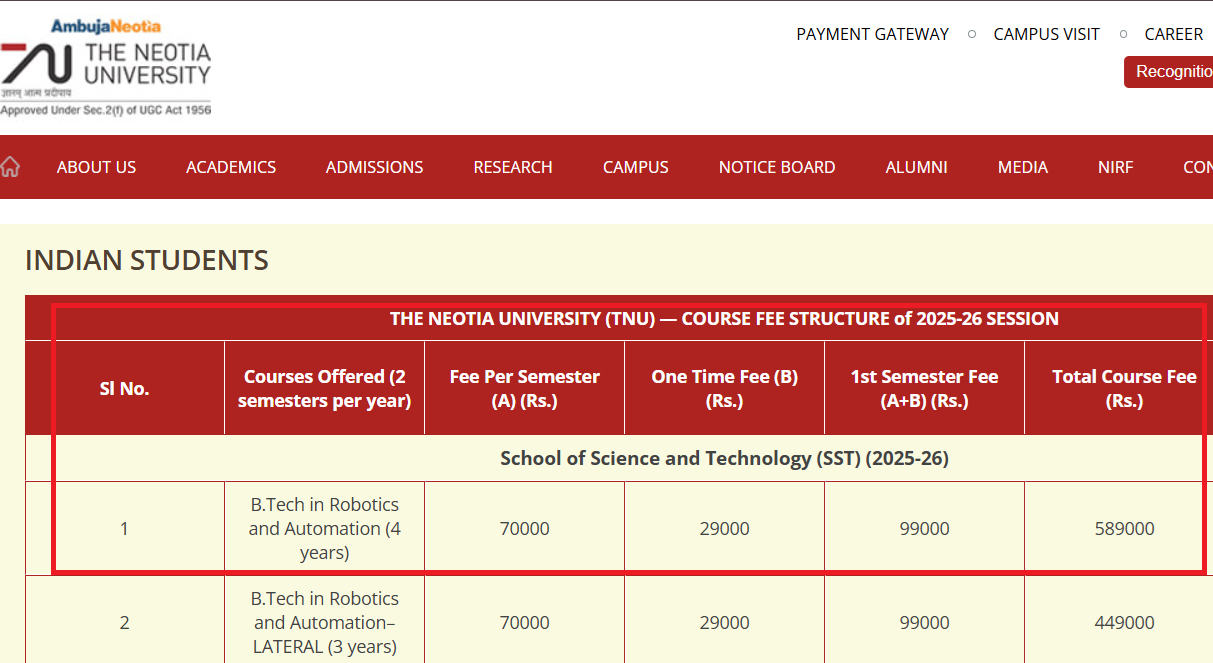Open the NOTICE BOARD menu
The width and height of the screenshot is (1213, 663).
777,167
